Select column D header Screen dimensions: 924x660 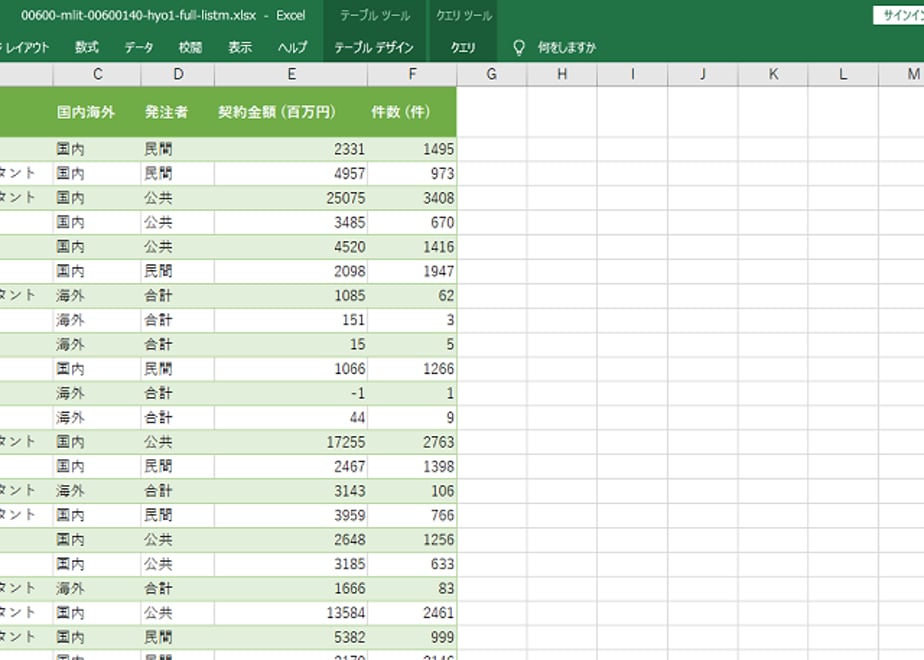tap(178, 74)
